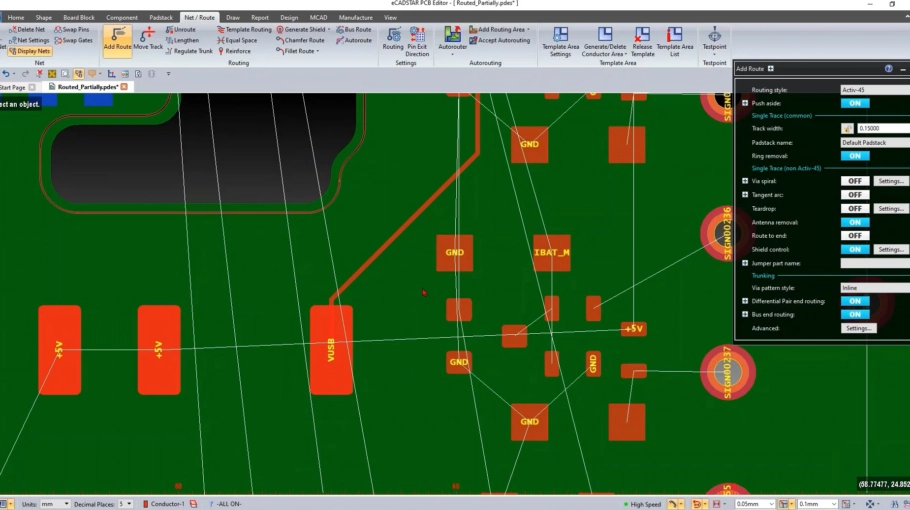Enable the Teardrop toggle
Viewport: 910px width, 510px height.
click(854, 209)
